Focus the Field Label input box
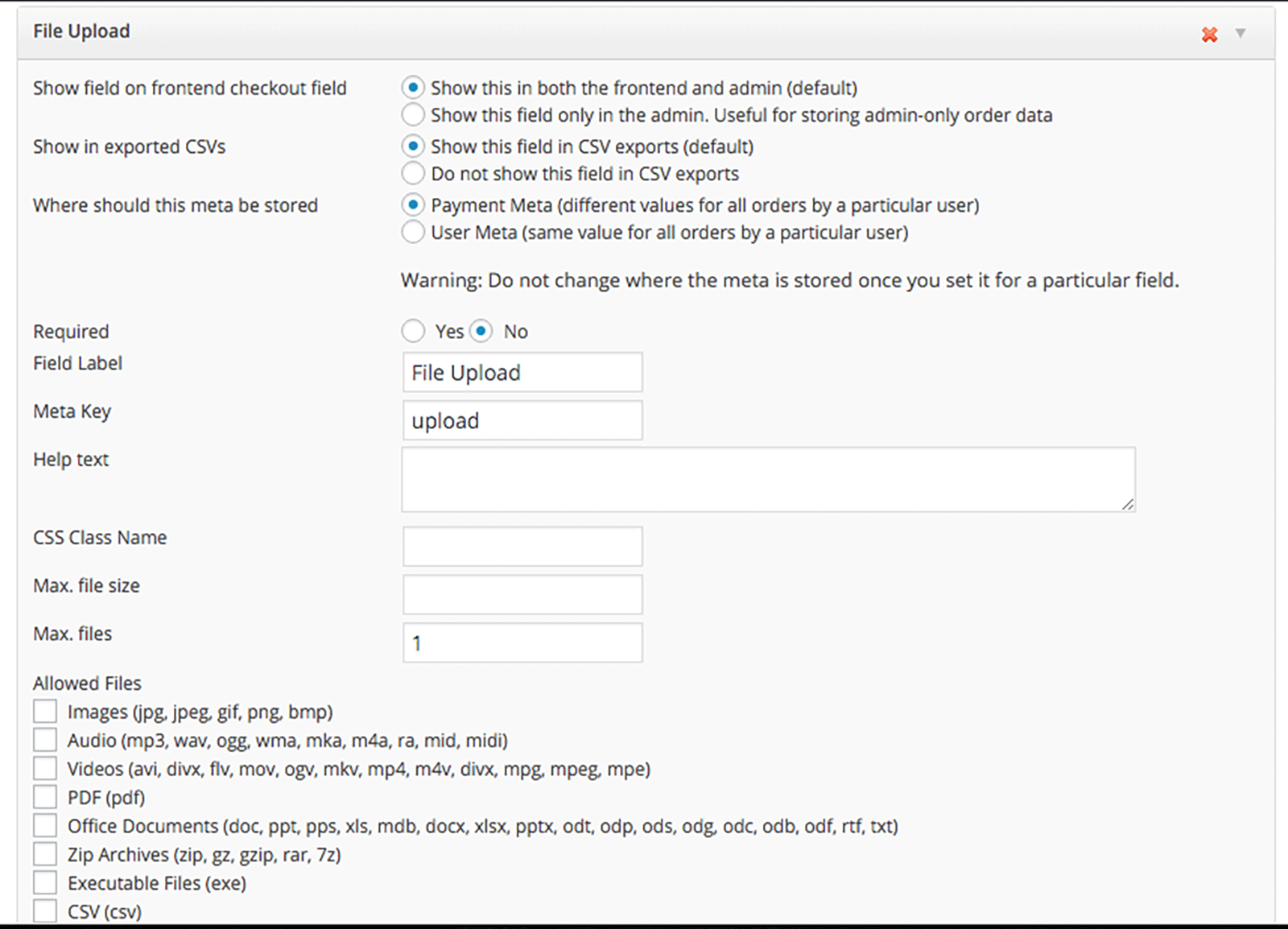This screenshot has width=1288, height=929. [x=522, y=372]
